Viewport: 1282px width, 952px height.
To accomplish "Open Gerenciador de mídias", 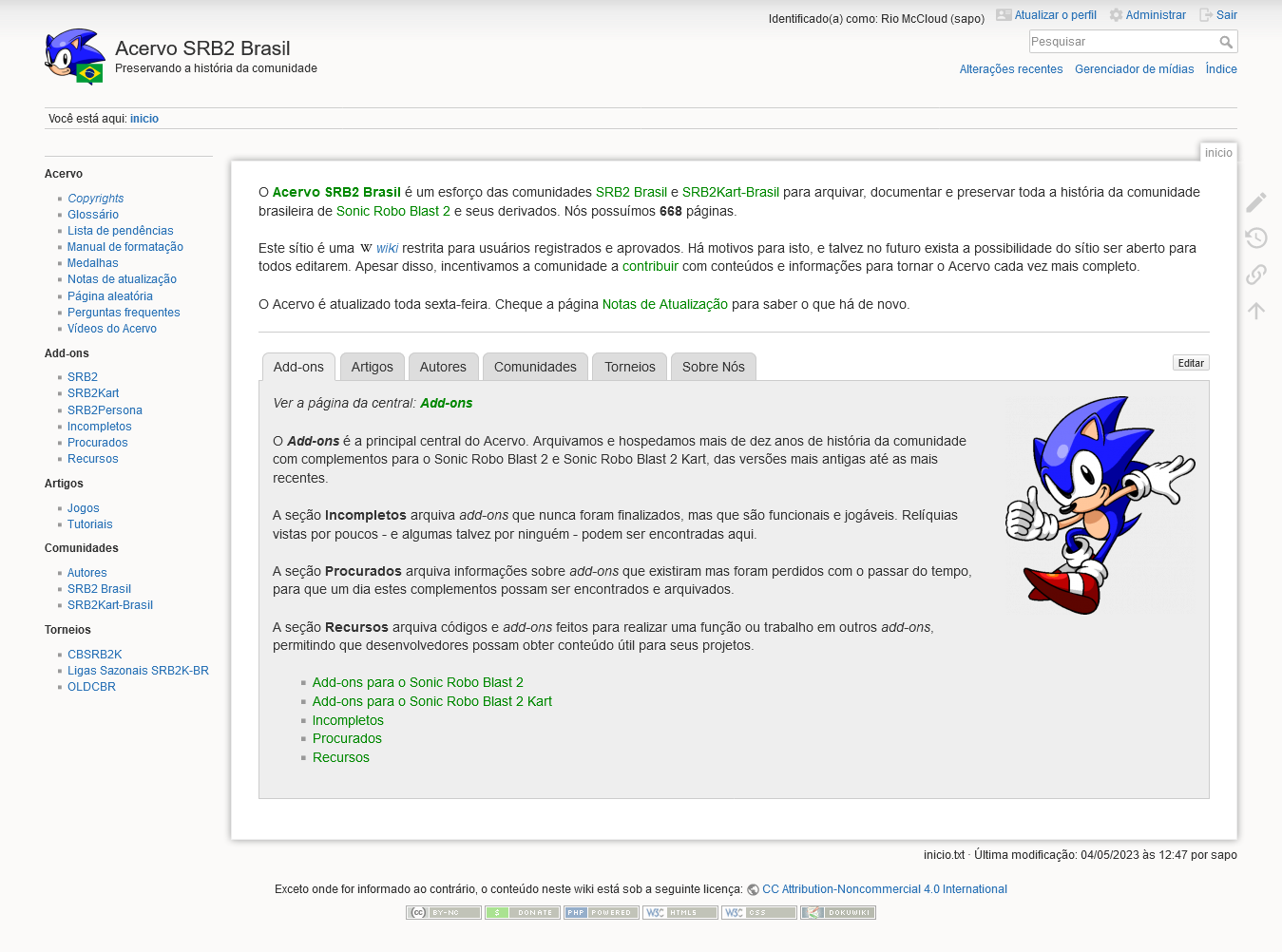I will 1135,69.
